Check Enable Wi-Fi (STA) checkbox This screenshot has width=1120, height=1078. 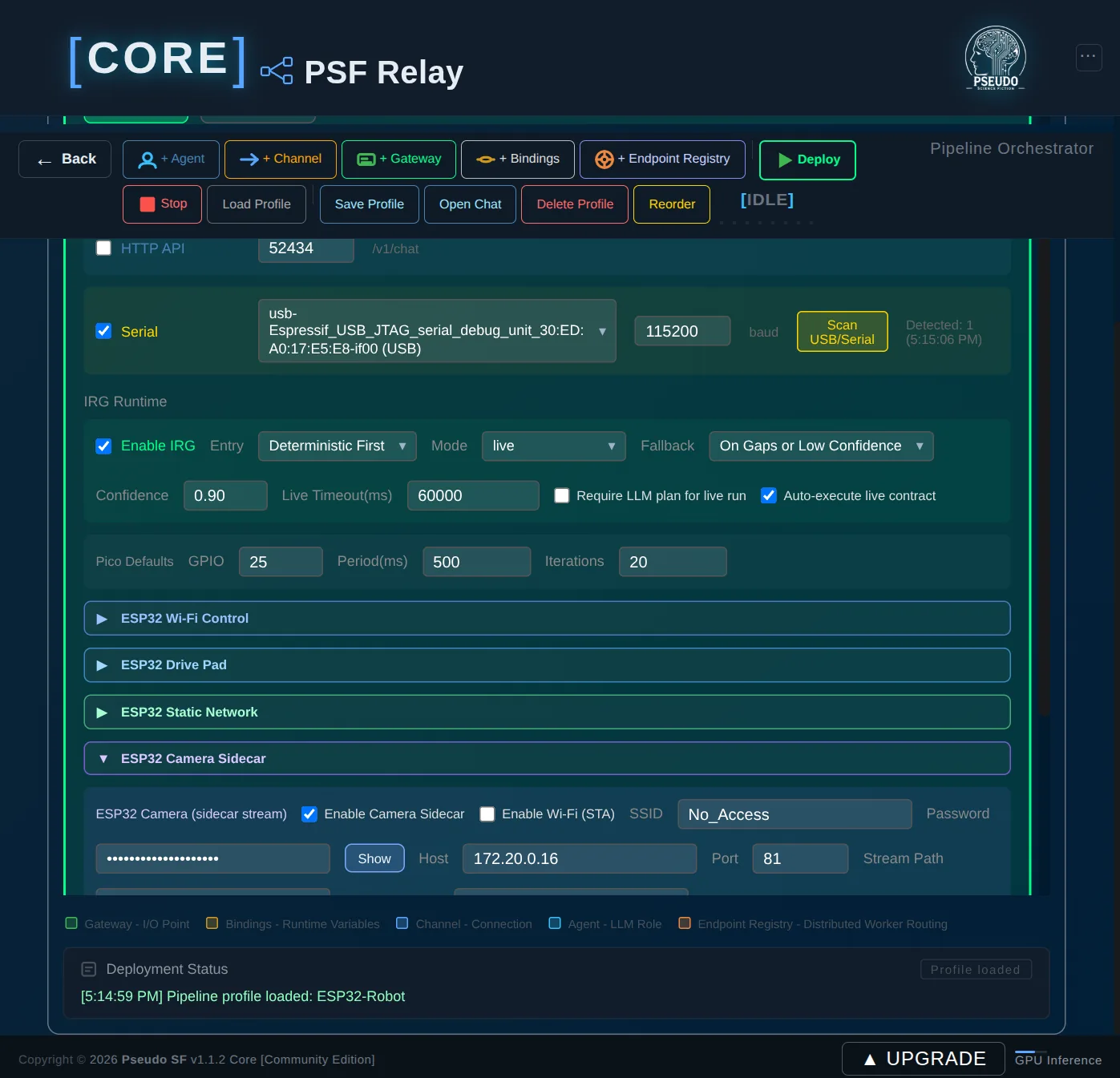tap(487, 814)
